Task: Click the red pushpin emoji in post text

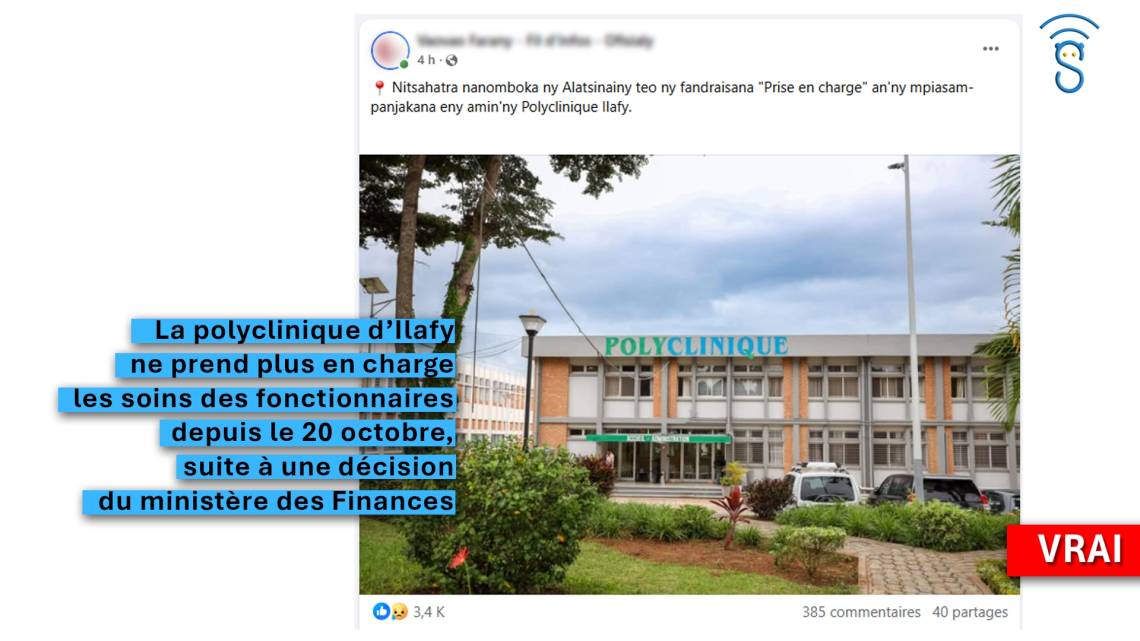Action: click(379, 88)
